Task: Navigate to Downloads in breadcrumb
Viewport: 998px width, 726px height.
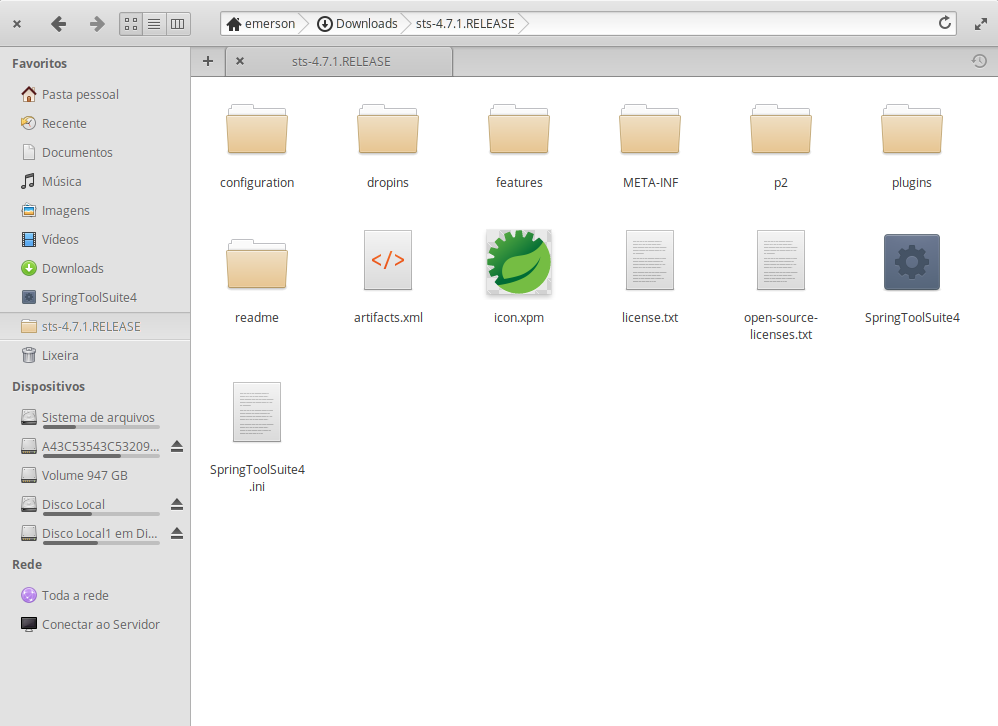Action: point(358,24)
